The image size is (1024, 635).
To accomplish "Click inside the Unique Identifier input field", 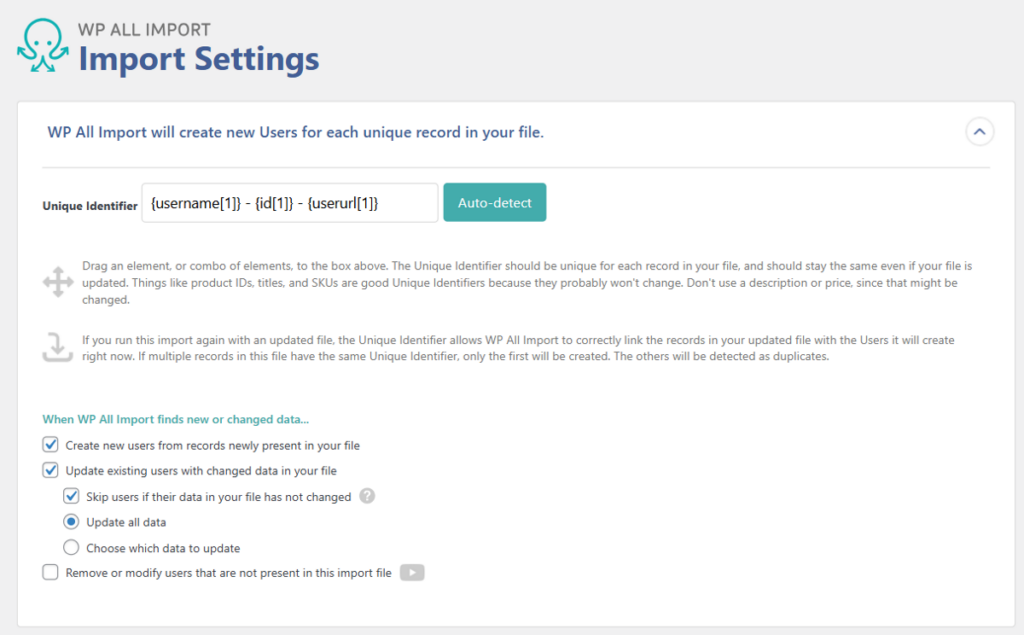I will click(x=290, y=202).
